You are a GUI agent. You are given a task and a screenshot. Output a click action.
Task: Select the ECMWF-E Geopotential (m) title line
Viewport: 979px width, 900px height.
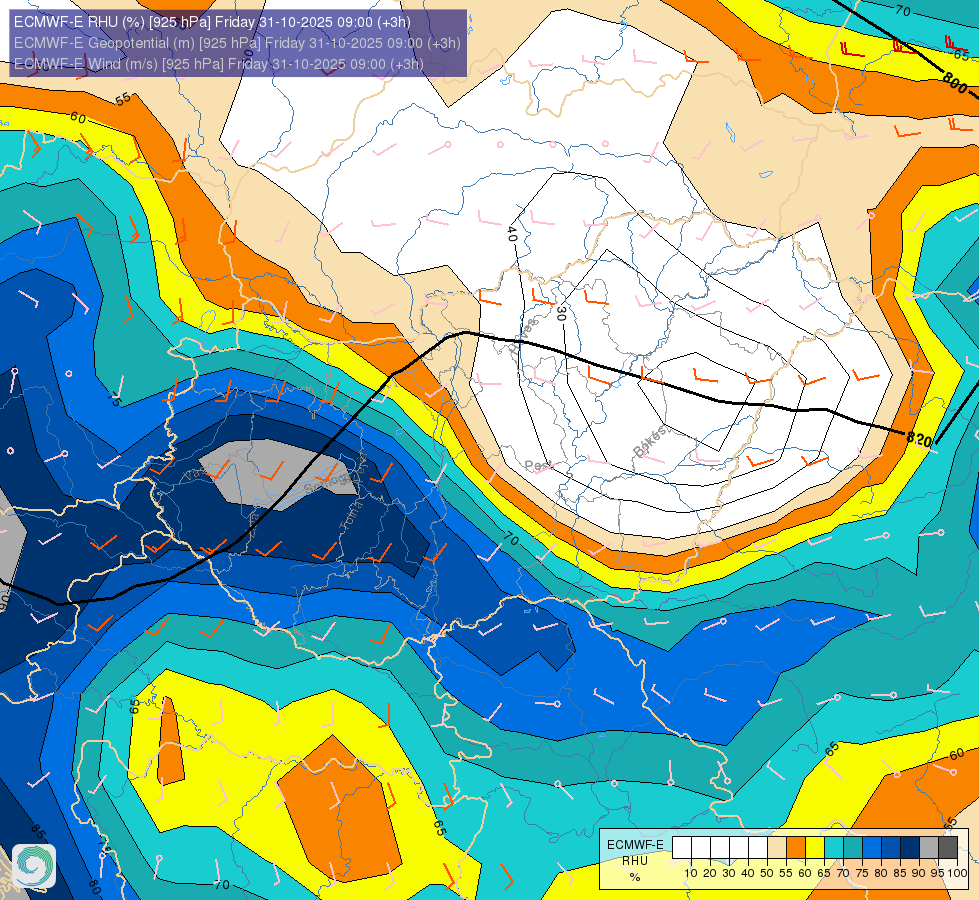[237, 43]
